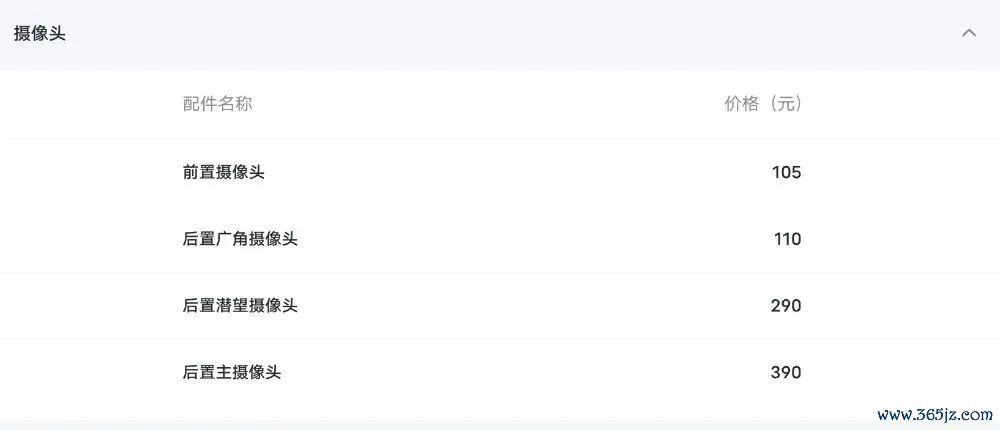Click the 价格（元） column header
Screen dimensions: 1000x430
click(763, 103)
